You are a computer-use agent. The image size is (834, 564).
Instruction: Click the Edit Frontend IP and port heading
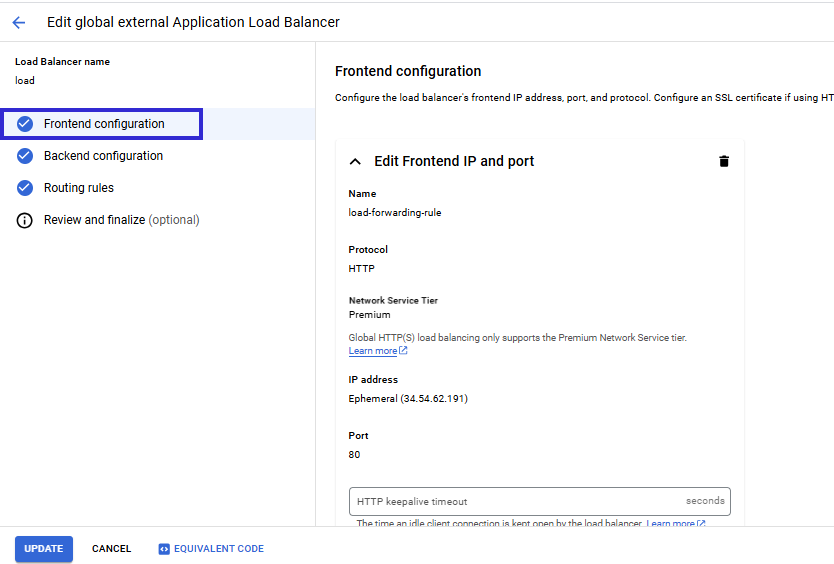tap(454, 161)
